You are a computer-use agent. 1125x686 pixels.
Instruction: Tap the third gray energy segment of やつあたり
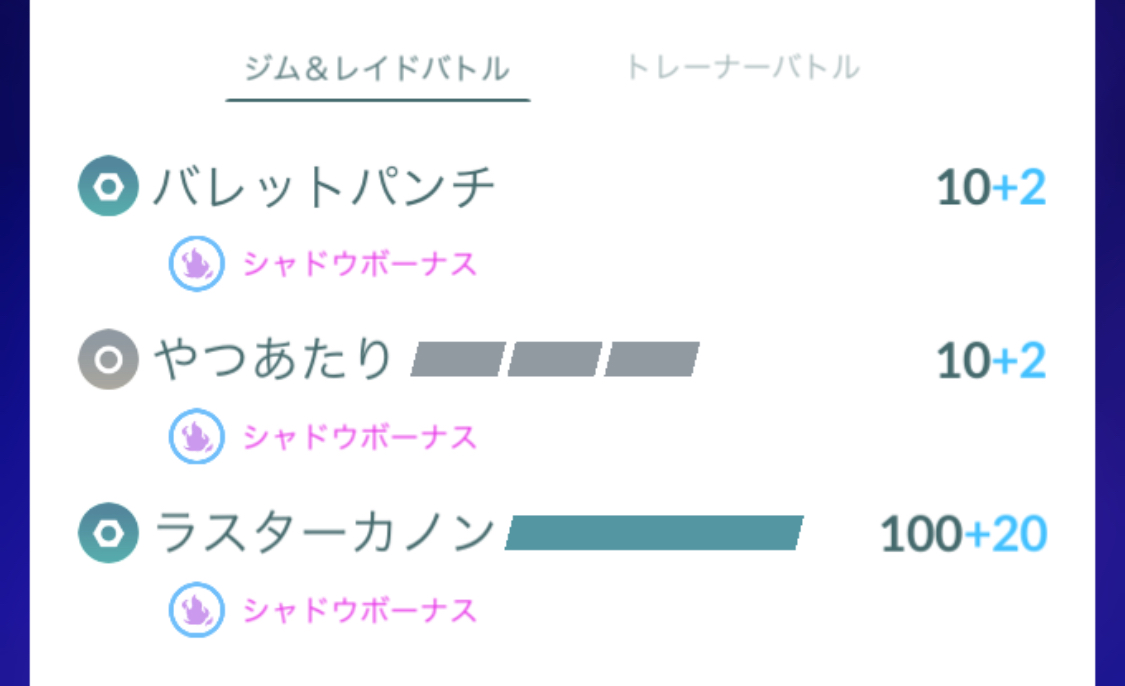click(651, 359)
